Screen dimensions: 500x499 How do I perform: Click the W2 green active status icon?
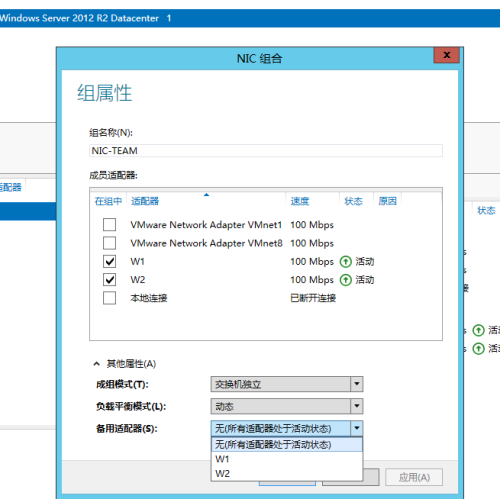coord(346,280)
